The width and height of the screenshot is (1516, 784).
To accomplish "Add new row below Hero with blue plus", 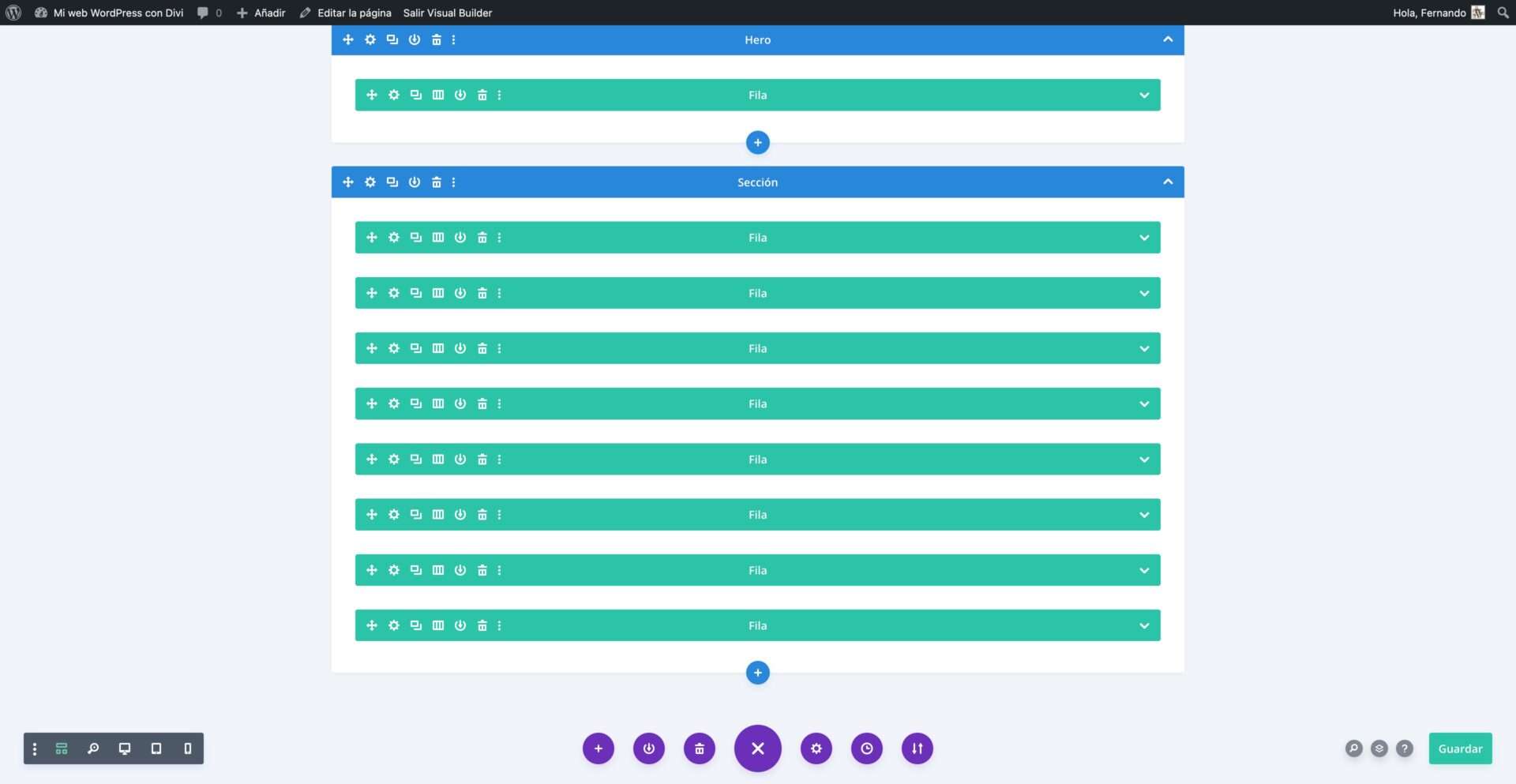I will (757, 143).
